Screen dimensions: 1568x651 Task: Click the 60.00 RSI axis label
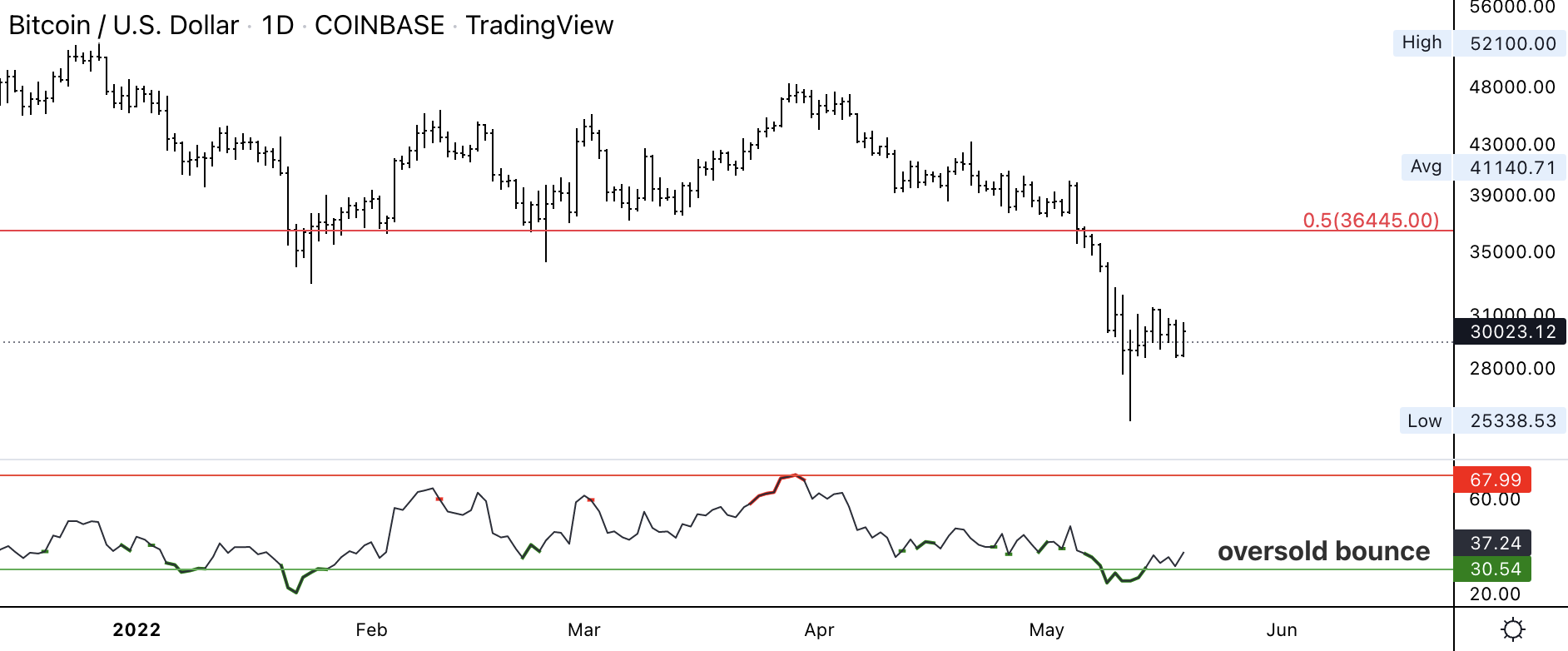click(x=1495, y=499)
